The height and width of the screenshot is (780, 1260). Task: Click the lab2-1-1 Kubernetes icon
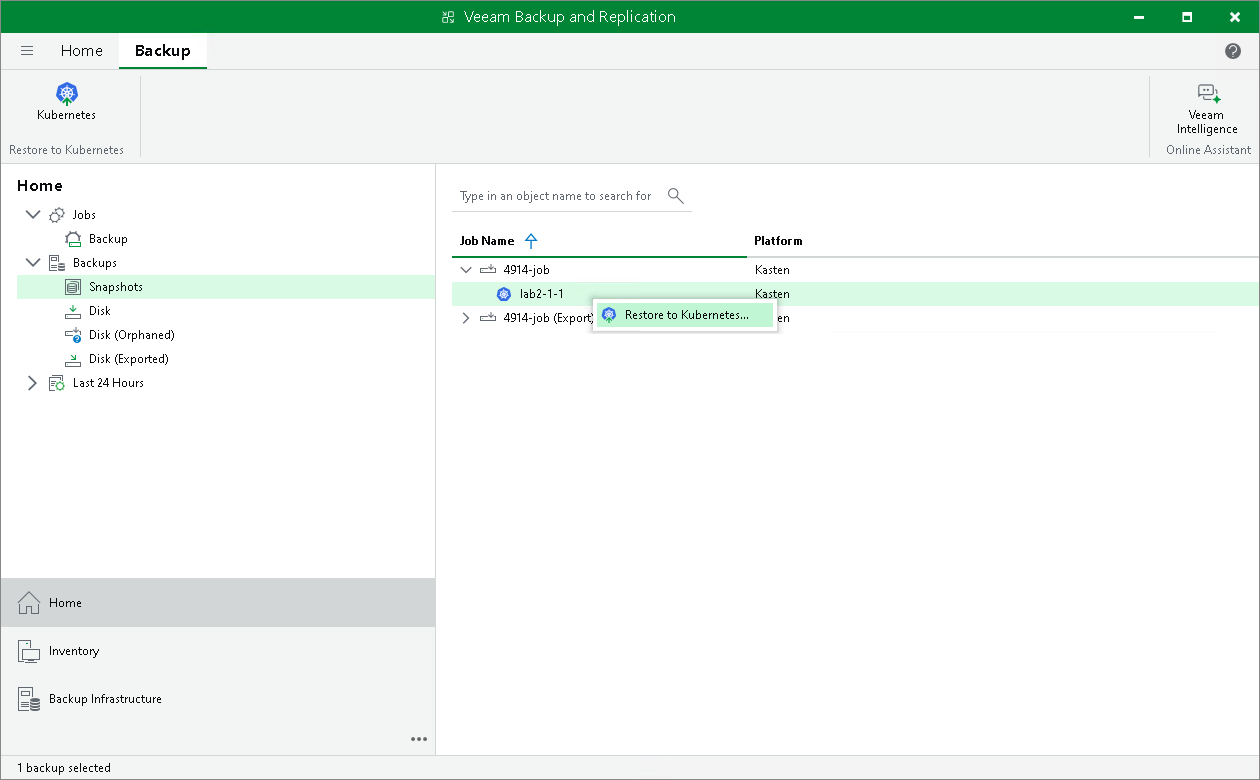[x=504, y=294]
